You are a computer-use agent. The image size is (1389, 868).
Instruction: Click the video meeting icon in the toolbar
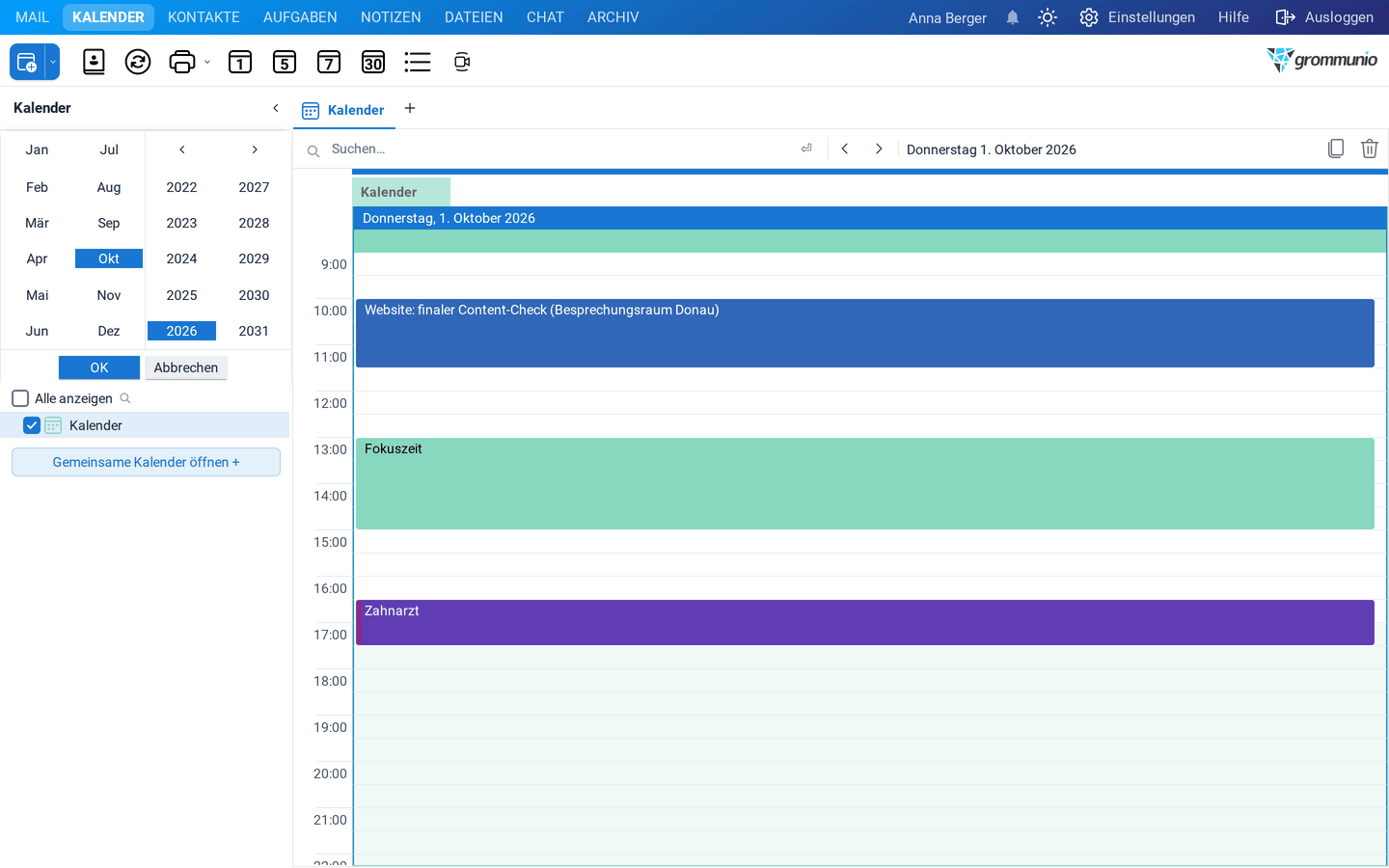click(x=462, y=62)
